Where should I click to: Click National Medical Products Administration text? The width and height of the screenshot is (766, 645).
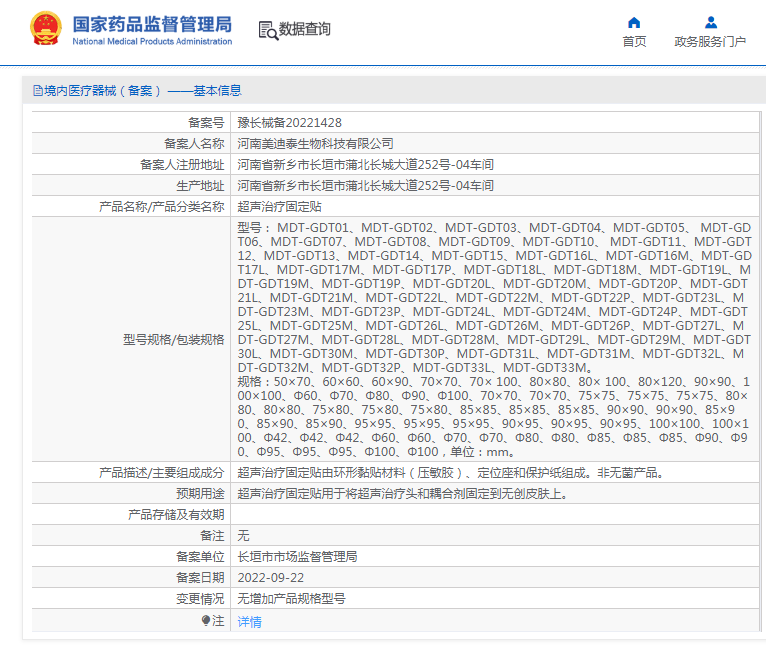point(152,42)
